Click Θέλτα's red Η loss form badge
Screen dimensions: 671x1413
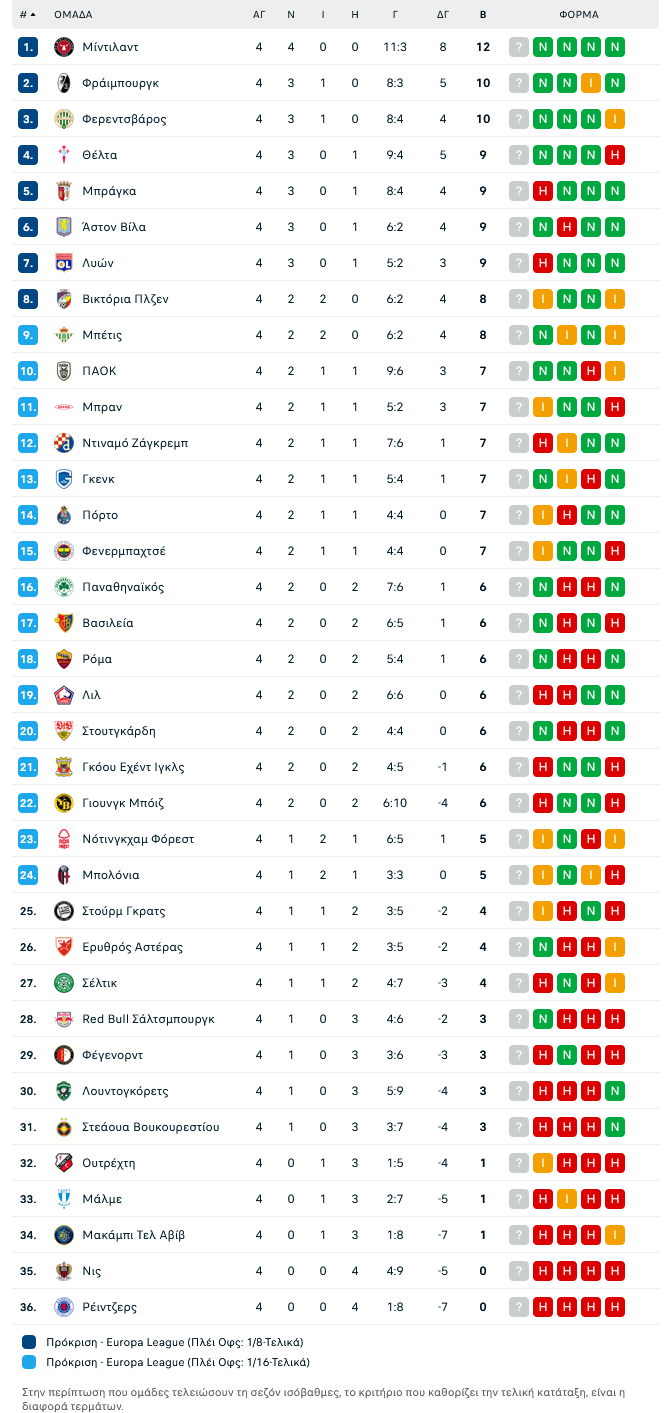click(615, 155)
